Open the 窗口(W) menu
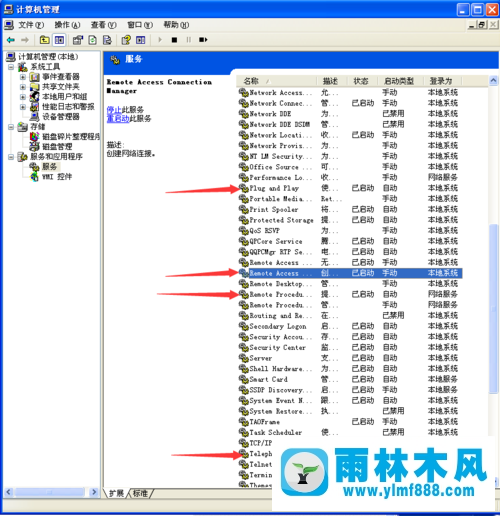The image size is (500, 516). [x=140, y=25]
